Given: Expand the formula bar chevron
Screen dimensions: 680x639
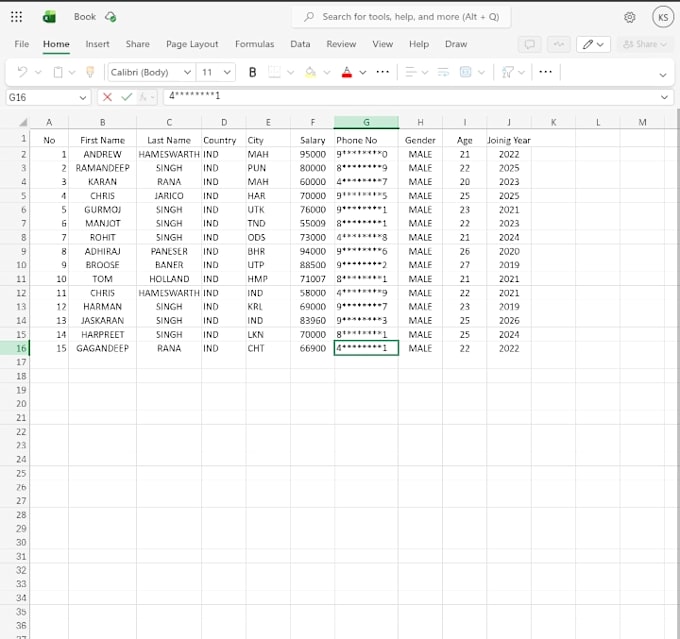Looking at the screenshot, I should [x=664, y=97].
